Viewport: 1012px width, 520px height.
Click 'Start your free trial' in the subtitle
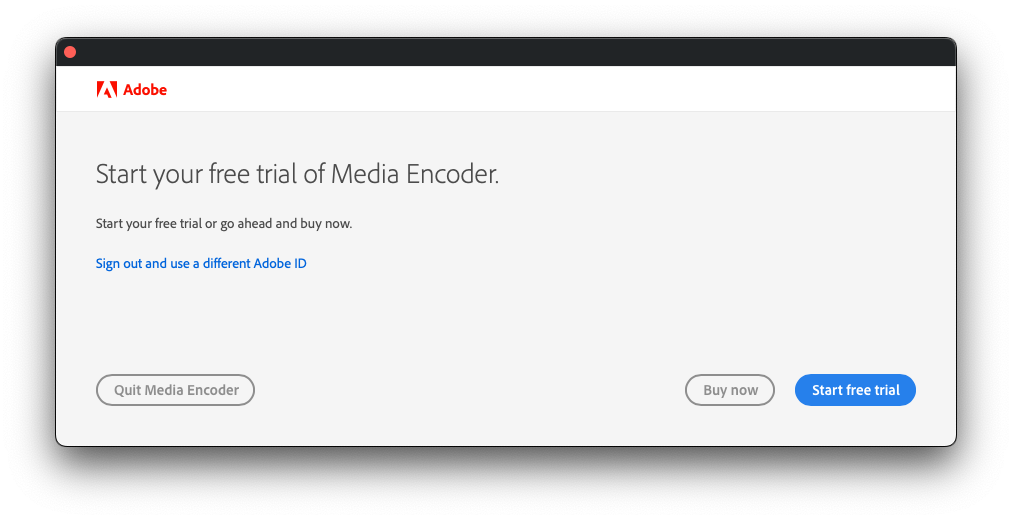pyautogui.click(x=149, y=224)
